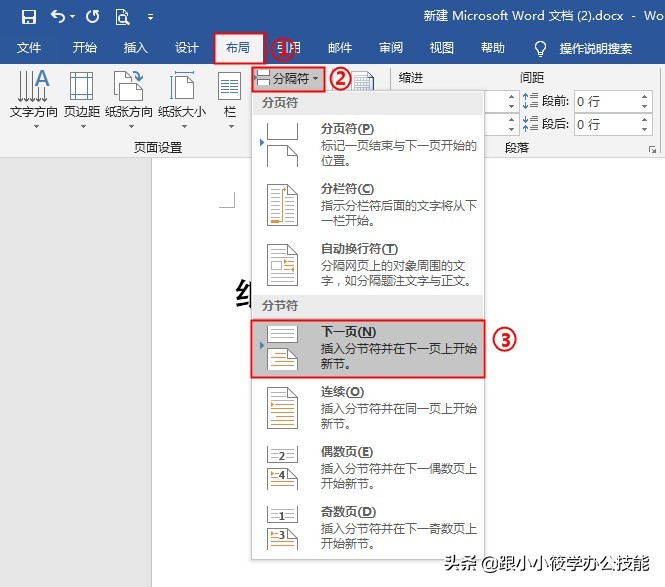Expand the 纸张方向 dropdown arrow

131,126
